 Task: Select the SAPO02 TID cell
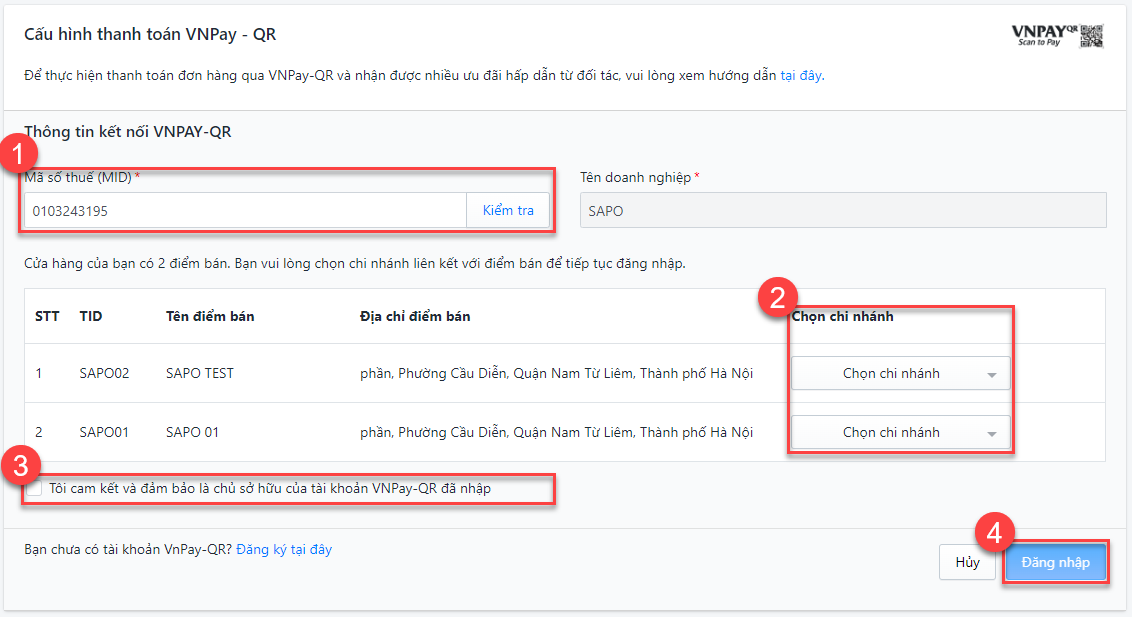(x=104, y=373)
